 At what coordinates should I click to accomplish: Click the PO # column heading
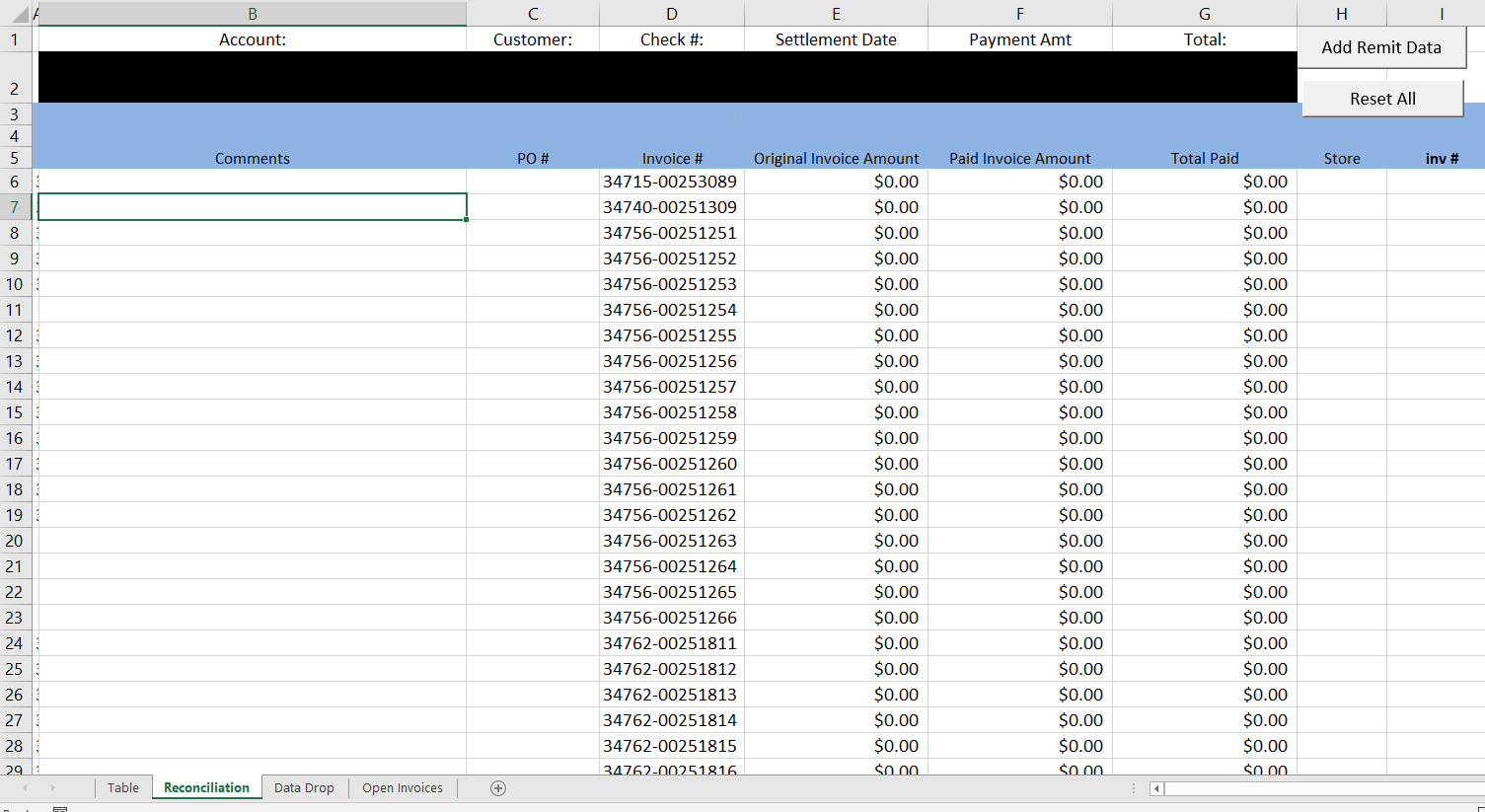[x=533, y=158]
